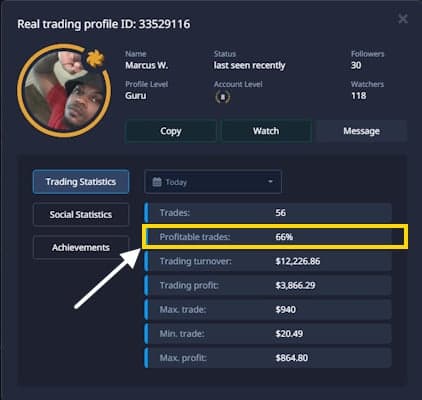Viewport: 422px width, 400px height.
Task: Open the Trading Statistics tab
Action: [81, 182]
